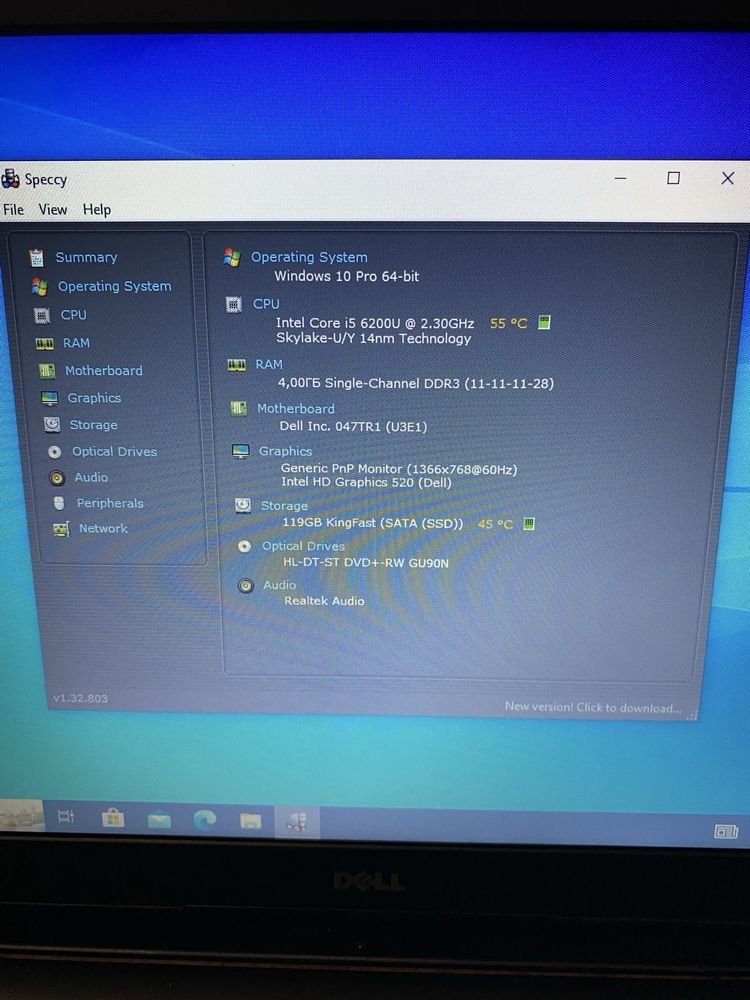Click the RAM icon in summary panel
This screenshot has width=750, height=1000.
[x=237, y=365]
